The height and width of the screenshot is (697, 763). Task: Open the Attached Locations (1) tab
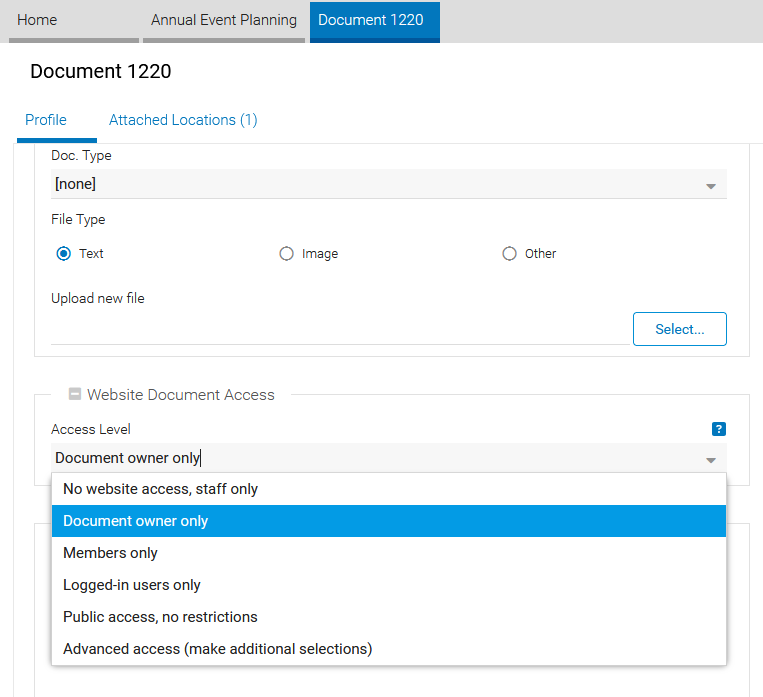pos(183,120)
